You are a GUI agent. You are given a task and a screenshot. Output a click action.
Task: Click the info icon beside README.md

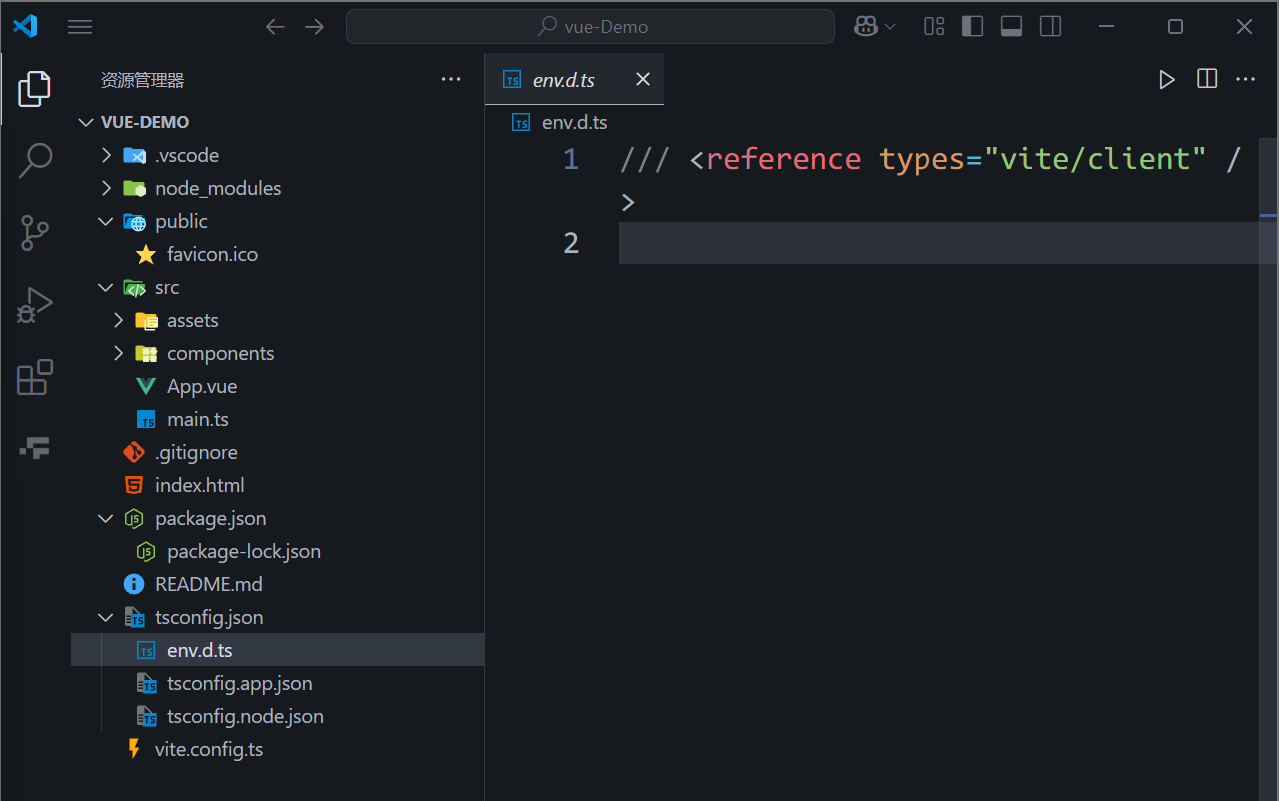click(134, 584)
